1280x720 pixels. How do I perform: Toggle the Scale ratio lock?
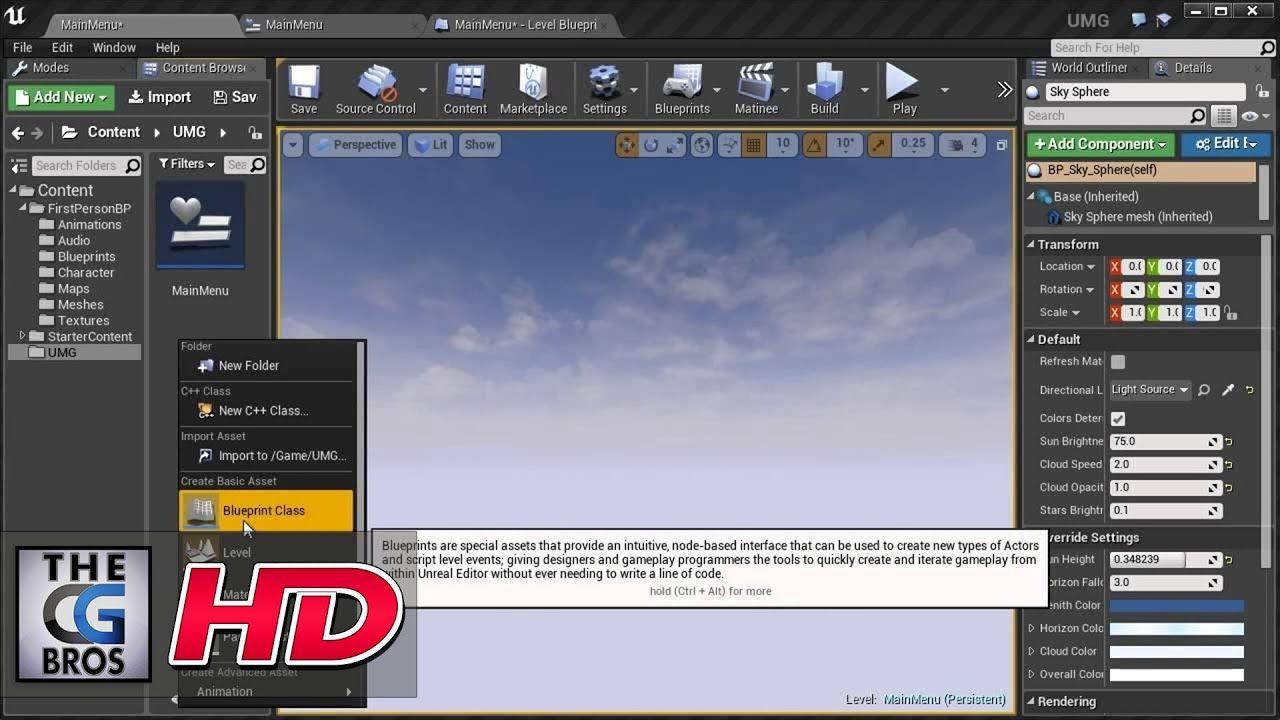[1231, 313]
